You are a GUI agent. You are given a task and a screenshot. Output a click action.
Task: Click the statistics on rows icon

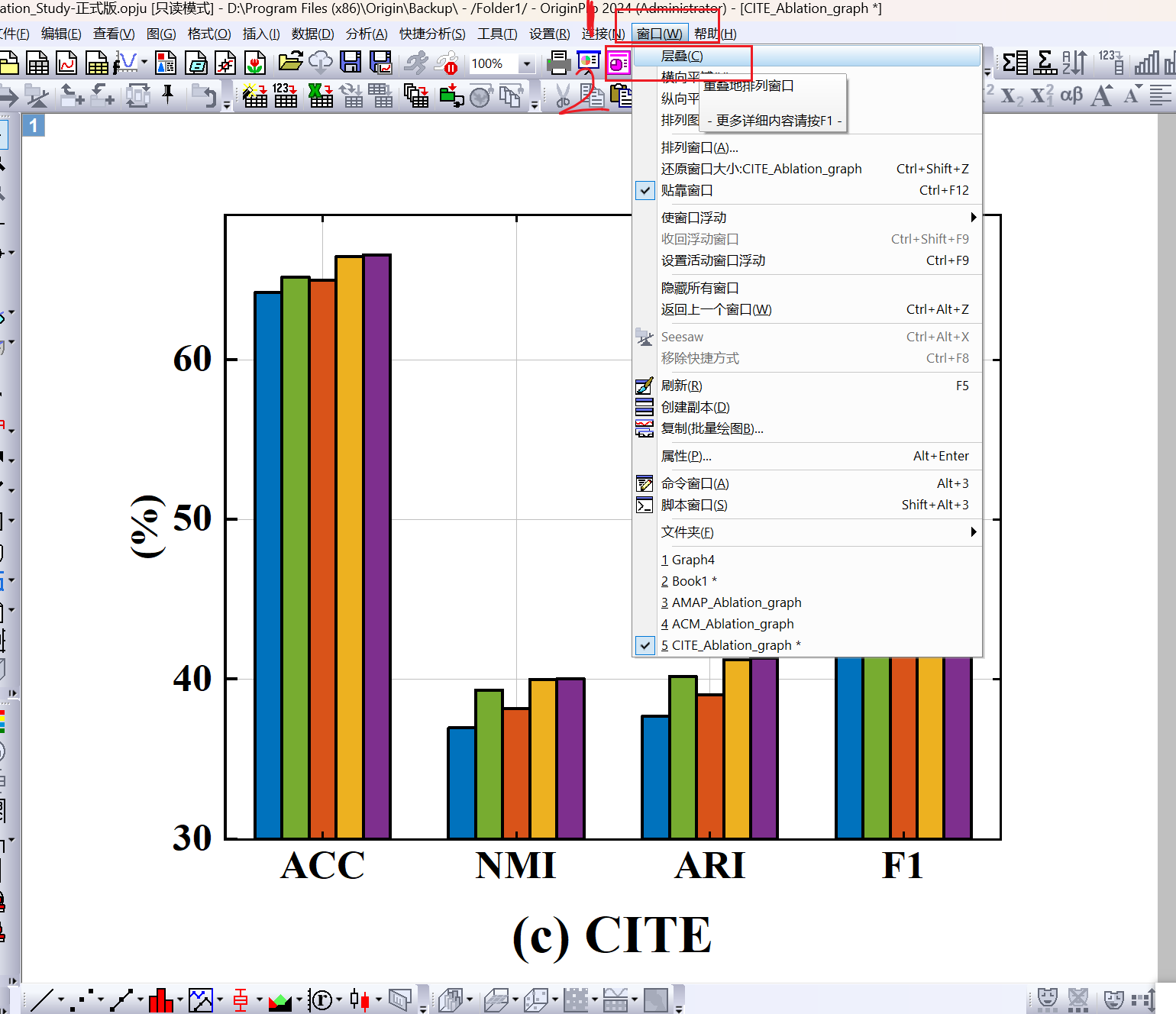tap(1044, 63)
